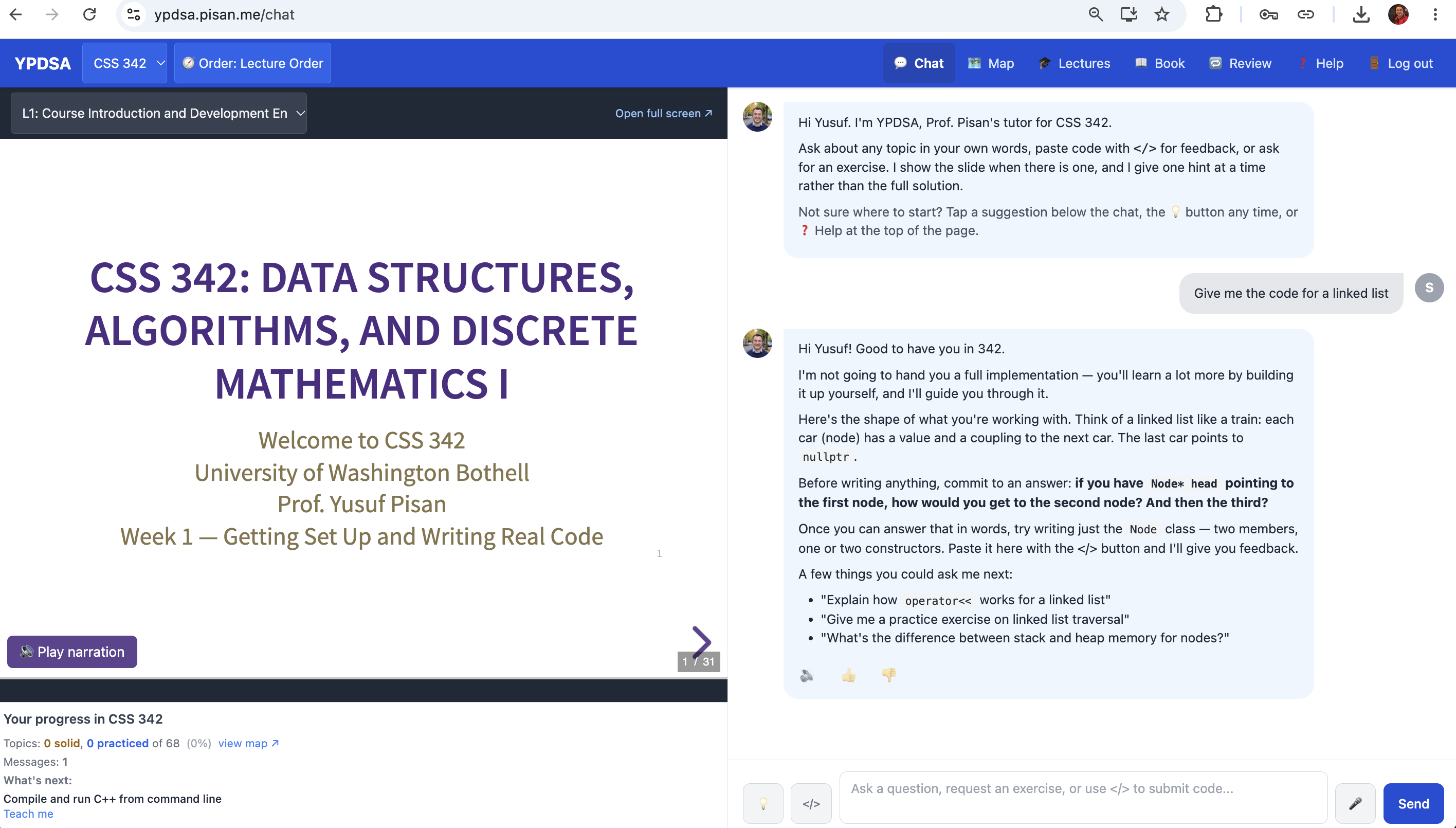Give the reply a thumbs up
The width and height of the screenshot is (1456, 828).
[x=848, y=675]
